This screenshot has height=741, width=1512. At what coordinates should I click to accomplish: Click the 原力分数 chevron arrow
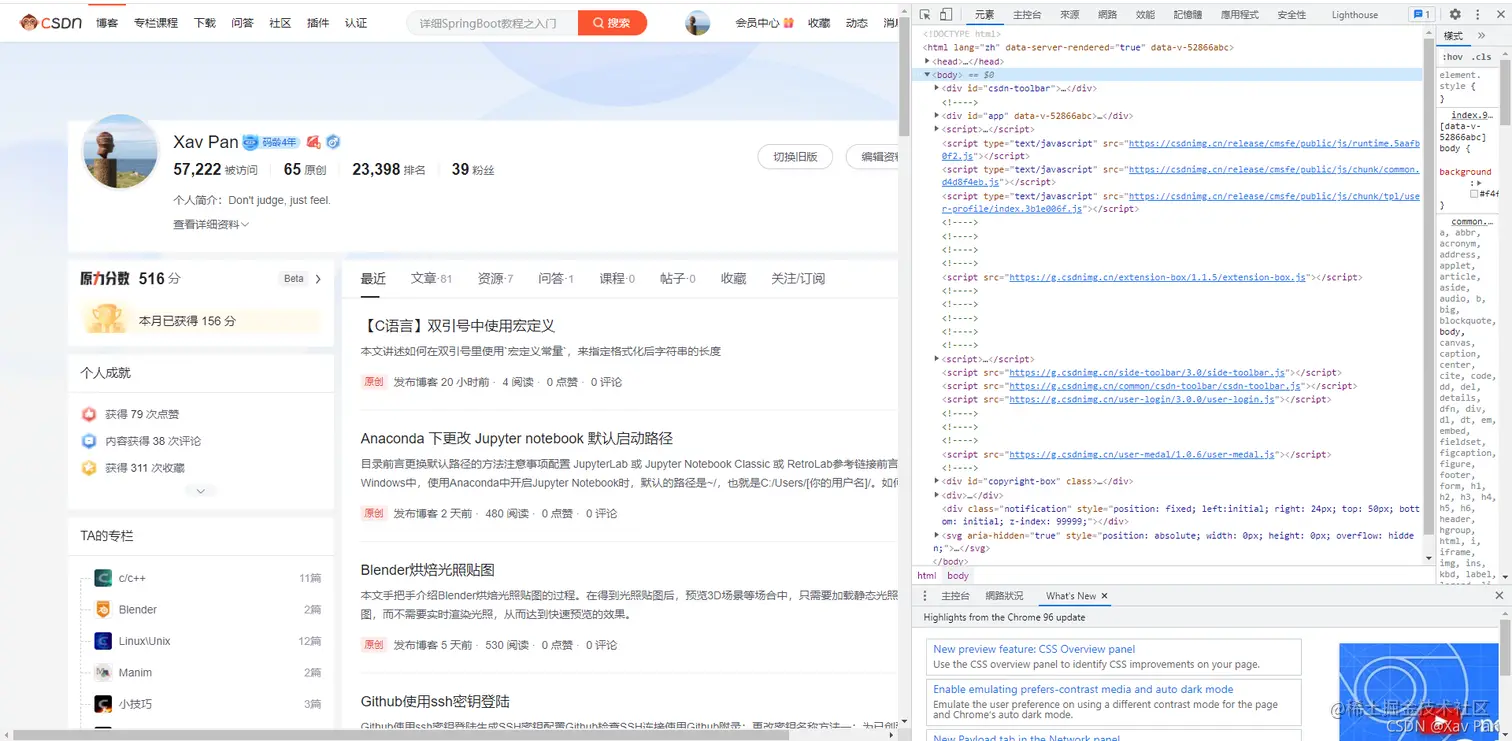tap(318, 279)
